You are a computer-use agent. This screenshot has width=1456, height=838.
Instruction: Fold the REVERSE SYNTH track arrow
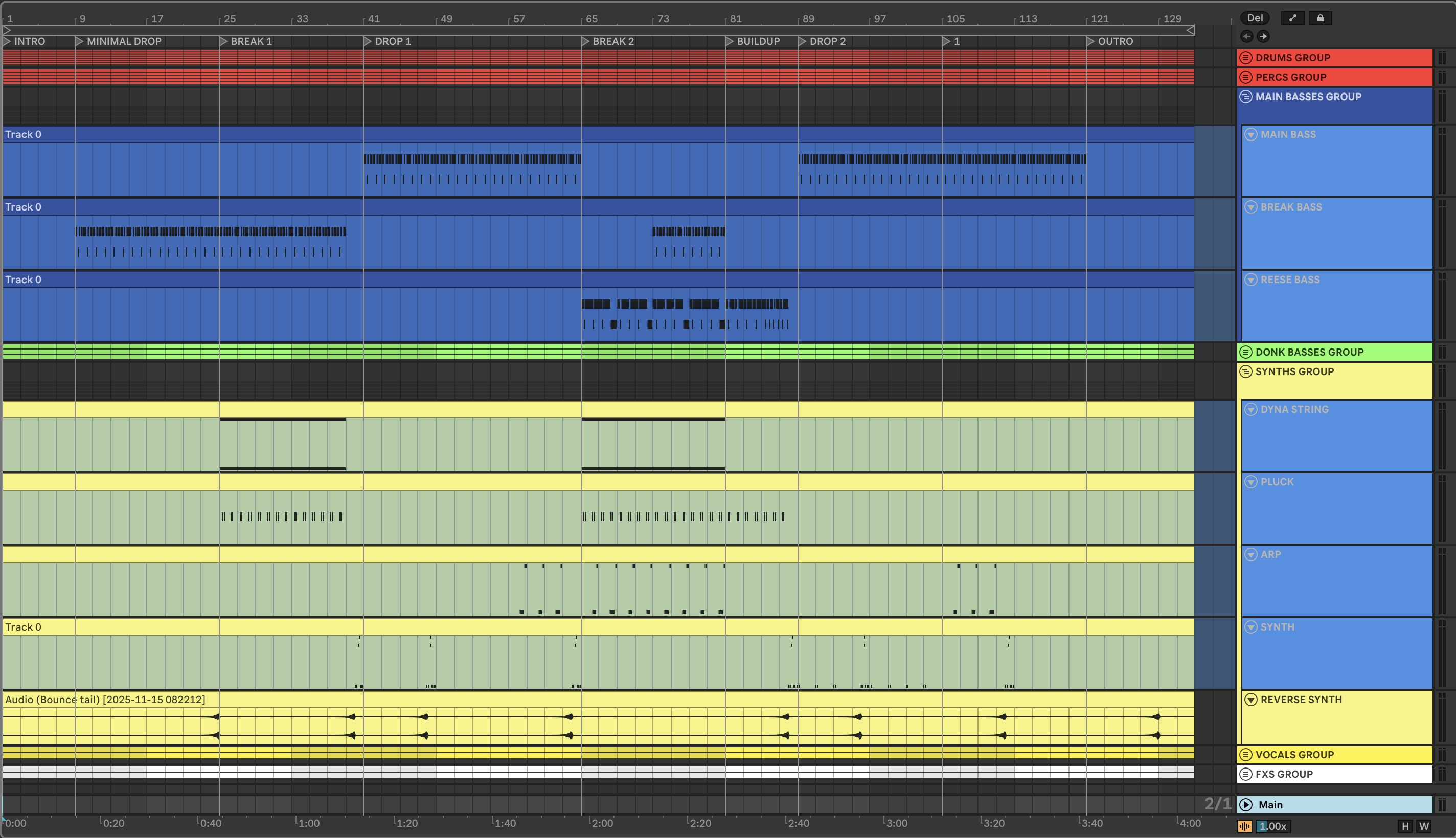coord(1250,700)
